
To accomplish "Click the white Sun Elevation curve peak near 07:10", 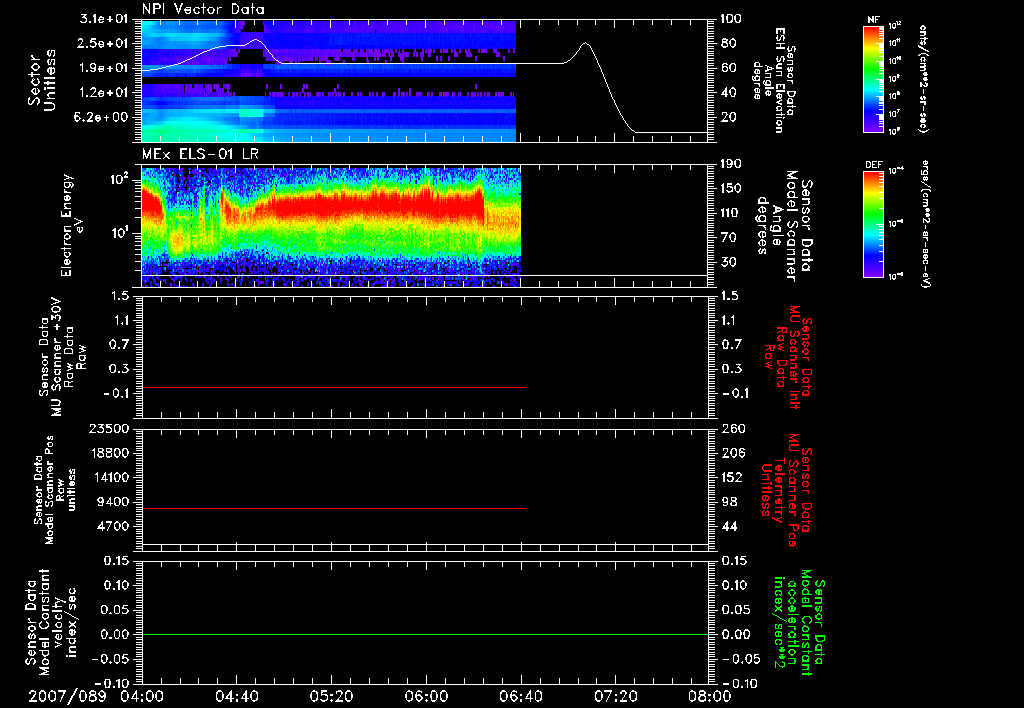I will [586, 43].
